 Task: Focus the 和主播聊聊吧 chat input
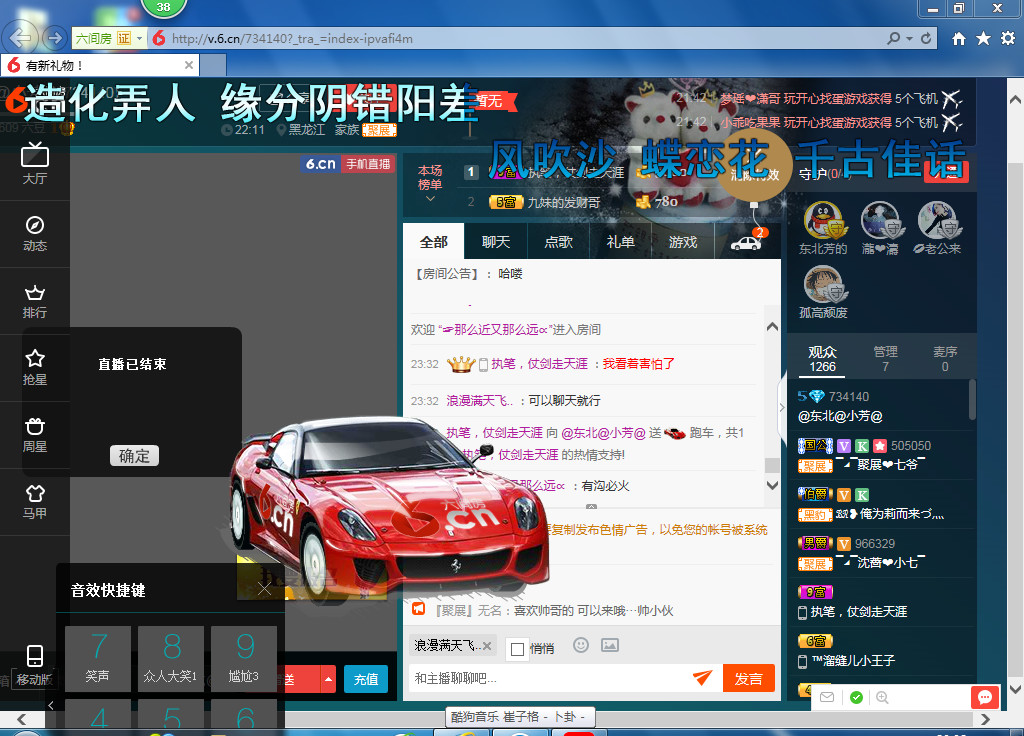coord(549,679)
